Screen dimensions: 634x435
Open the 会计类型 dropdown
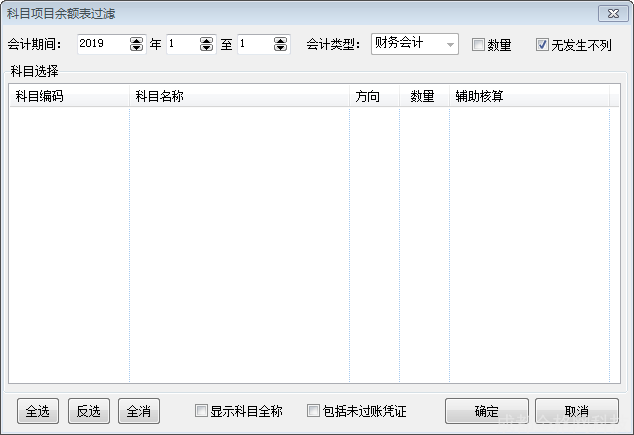449,44
